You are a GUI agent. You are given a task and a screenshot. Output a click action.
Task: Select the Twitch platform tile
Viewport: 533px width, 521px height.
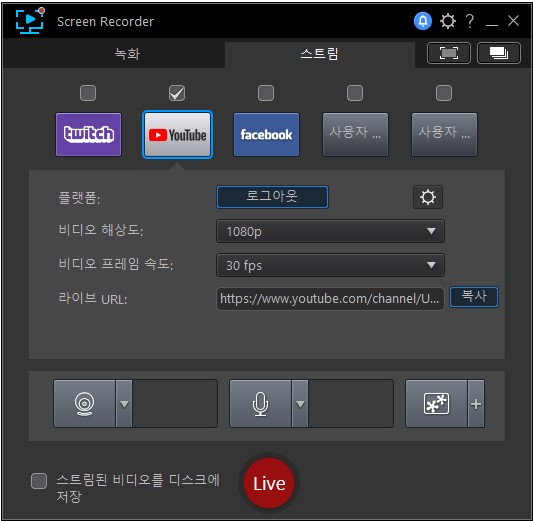tap(88, 135)
